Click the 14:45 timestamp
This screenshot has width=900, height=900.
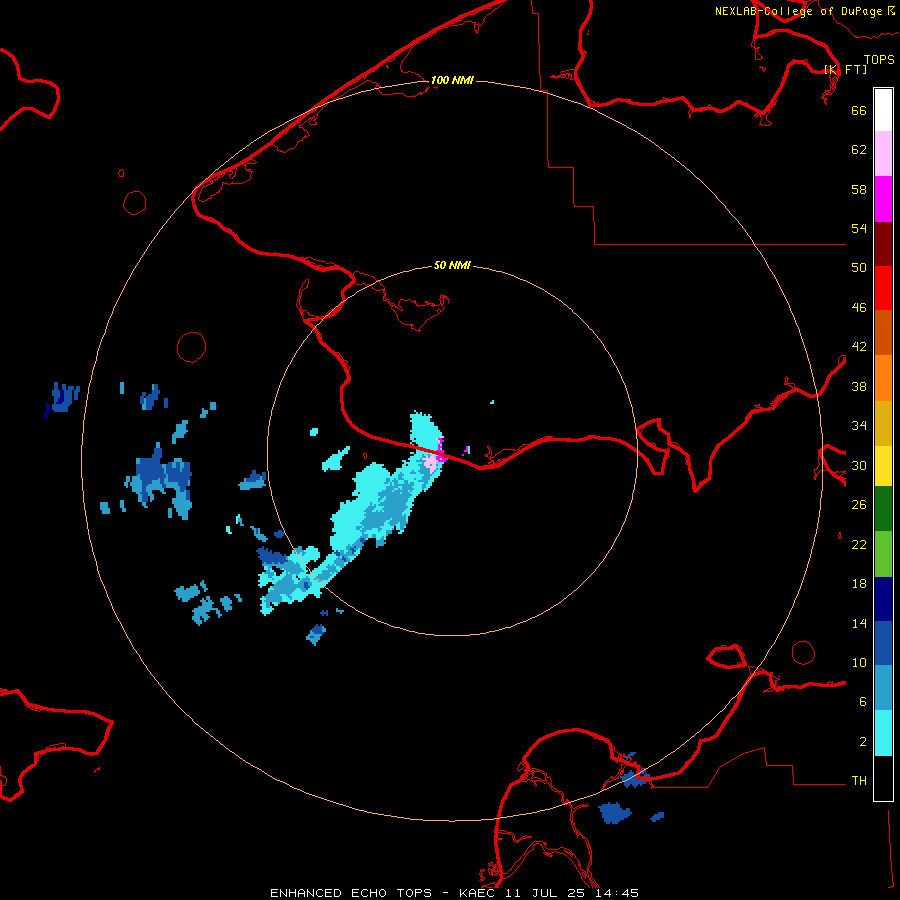[x=616, y=893]
